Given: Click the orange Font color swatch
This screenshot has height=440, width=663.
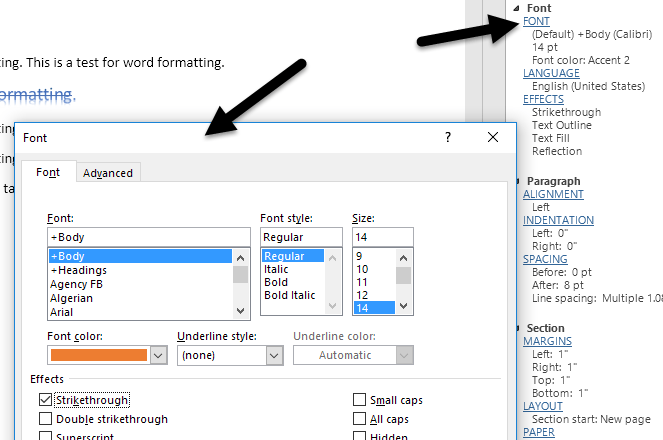Looking at the screenshot, I should pyautogui.click(x=98, y=355).
